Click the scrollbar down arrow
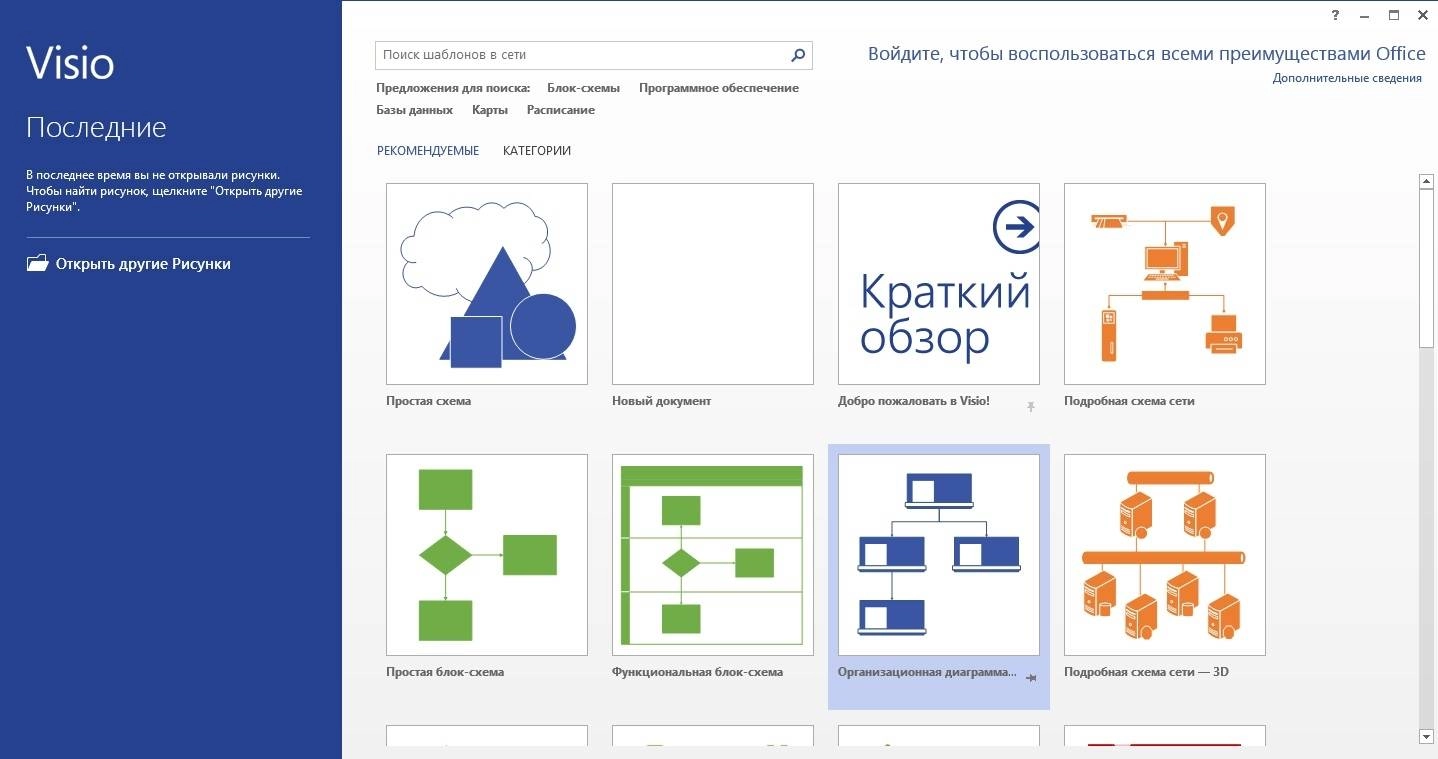The width and height of the screenshot is (1438, 759). coord(1427,737)
